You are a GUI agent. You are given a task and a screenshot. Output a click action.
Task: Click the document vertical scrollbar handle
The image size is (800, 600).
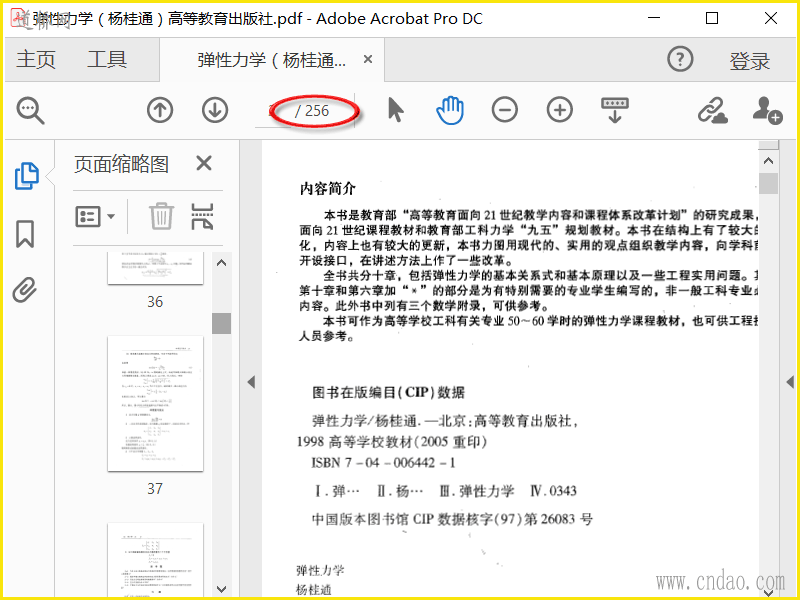click(768, 183)
